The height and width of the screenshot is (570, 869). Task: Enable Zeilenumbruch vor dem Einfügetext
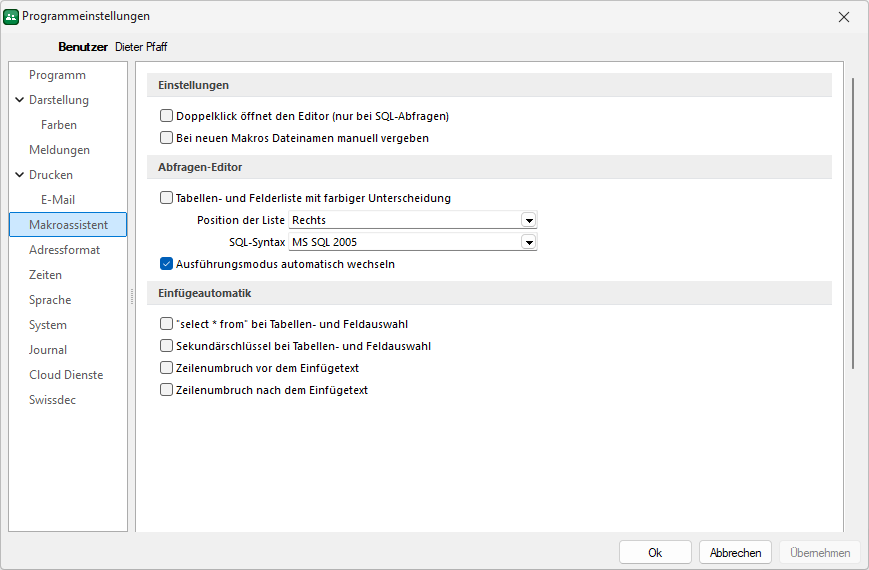tap(167, 368)
